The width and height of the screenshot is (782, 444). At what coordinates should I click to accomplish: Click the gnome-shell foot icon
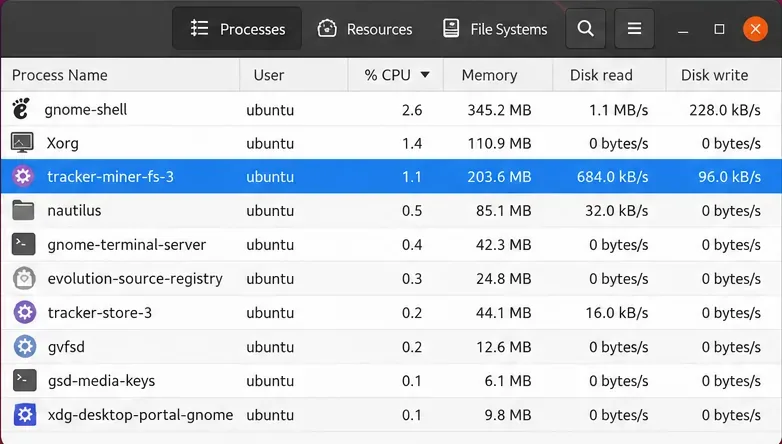[21, 109]
